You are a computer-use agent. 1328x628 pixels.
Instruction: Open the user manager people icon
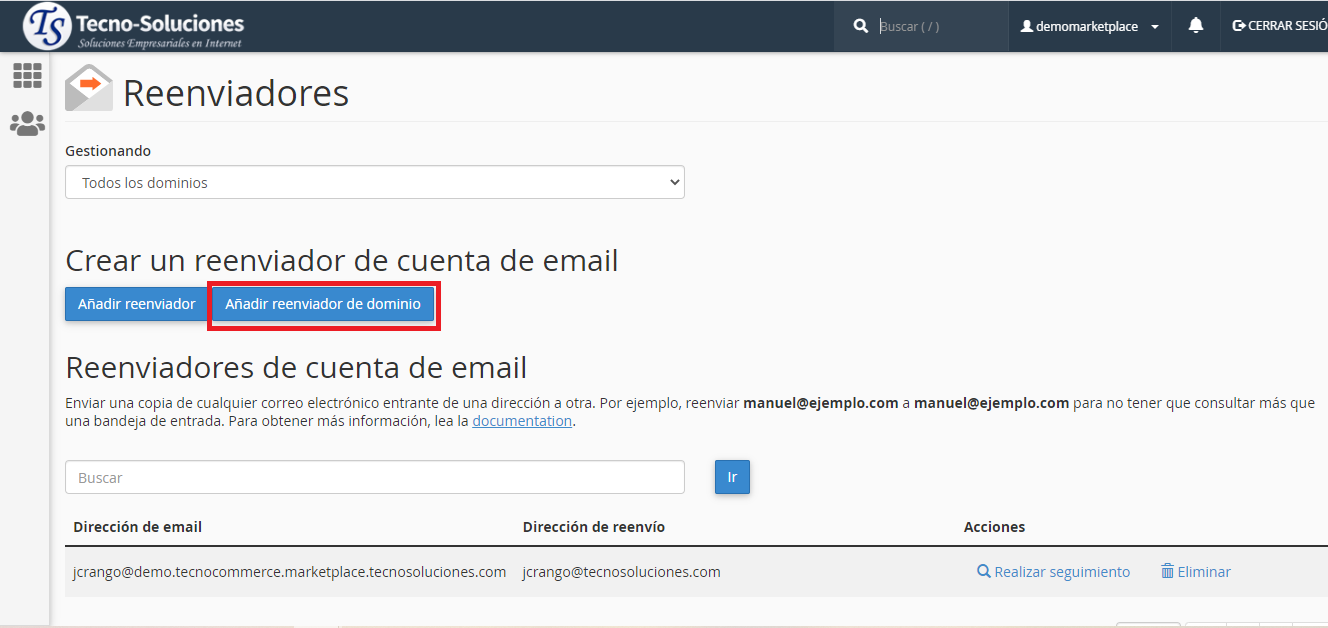tap(27, 124)
